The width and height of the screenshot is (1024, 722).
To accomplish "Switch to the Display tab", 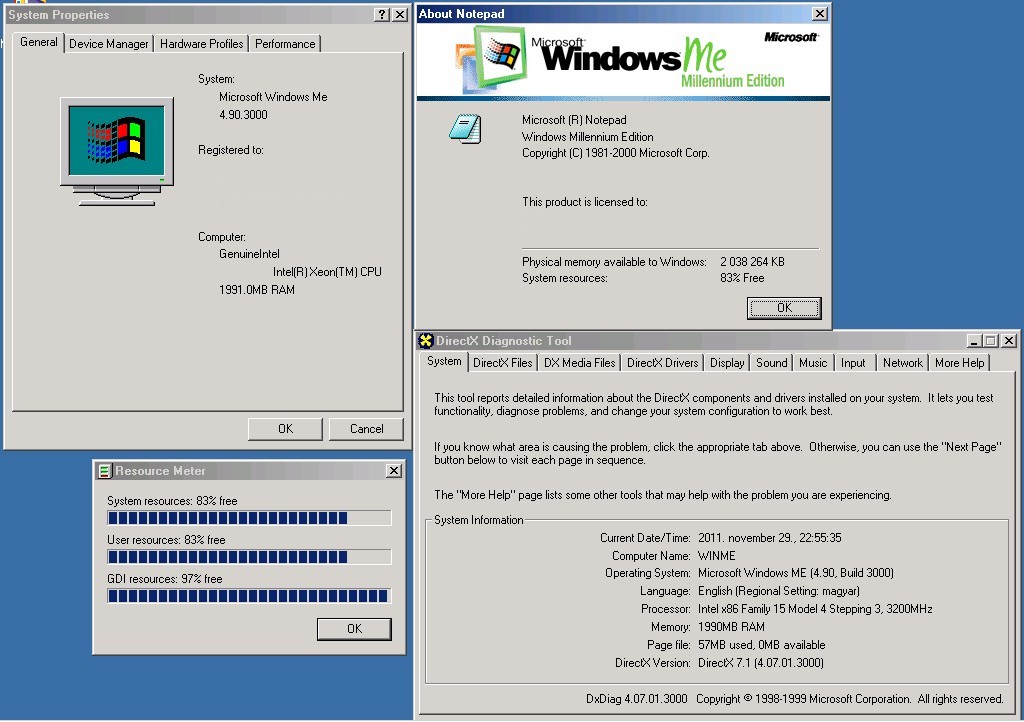I will [727, 363].
